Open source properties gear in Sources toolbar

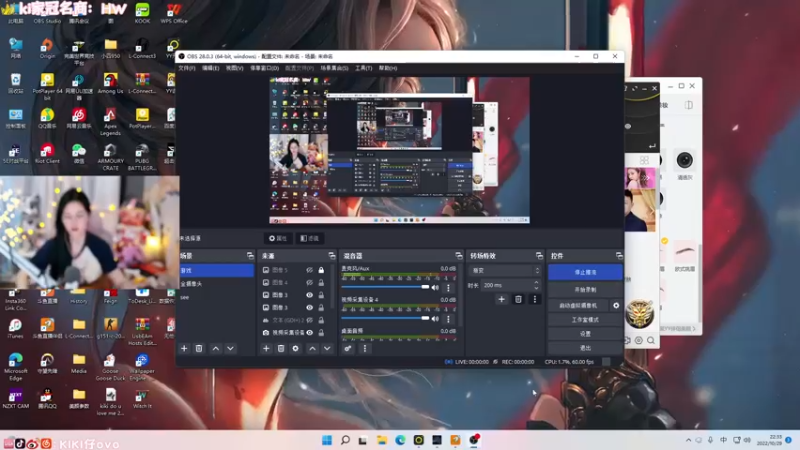[x=295, y=348]
